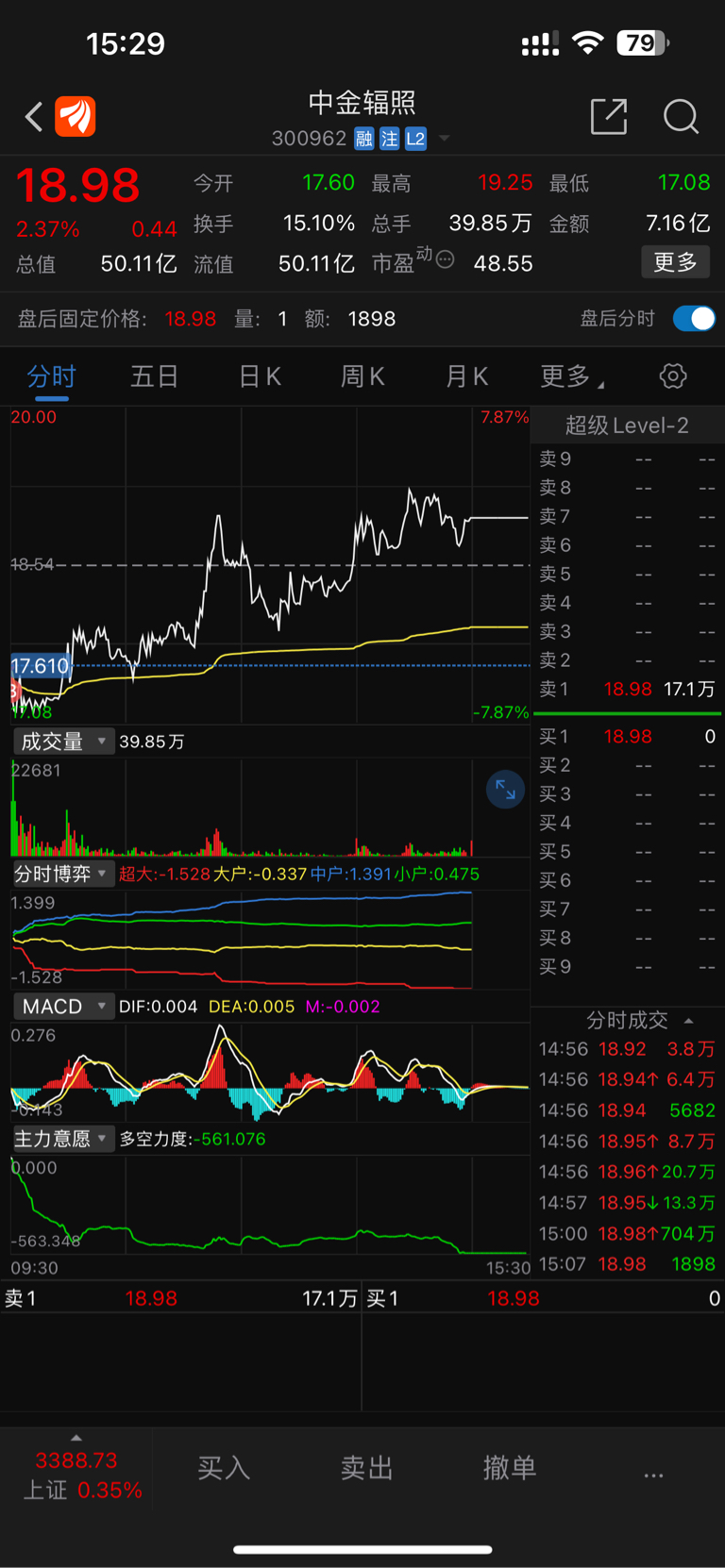Switch to the 分时 tab
This screenshot has width=725, height=1568.
[x=51, y=376]
